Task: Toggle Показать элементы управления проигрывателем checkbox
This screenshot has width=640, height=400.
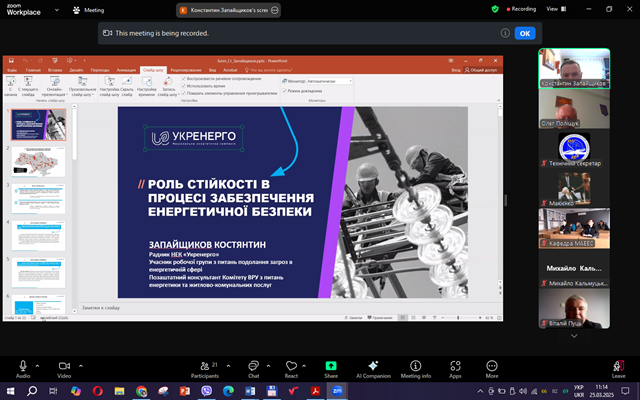Action: 184,93
